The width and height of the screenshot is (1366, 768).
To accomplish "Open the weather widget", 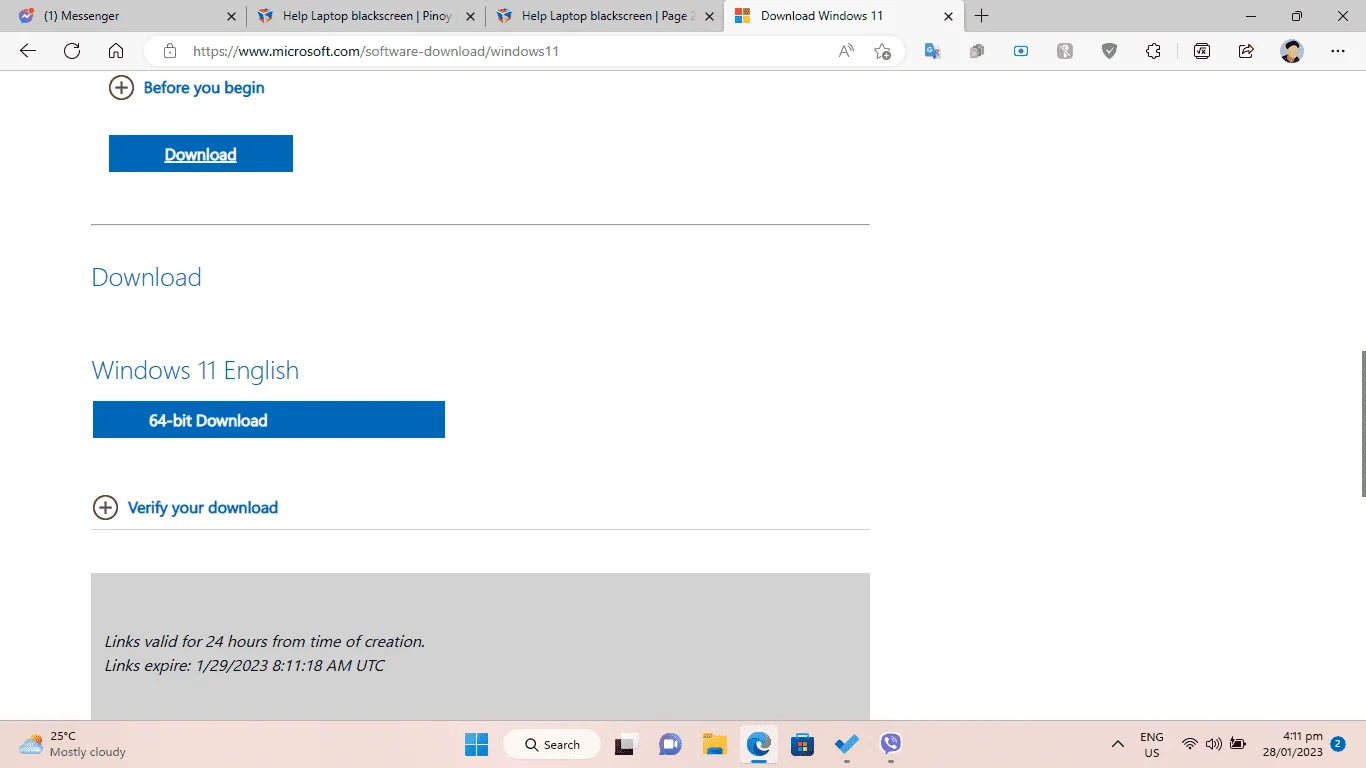I will point(72,744).
